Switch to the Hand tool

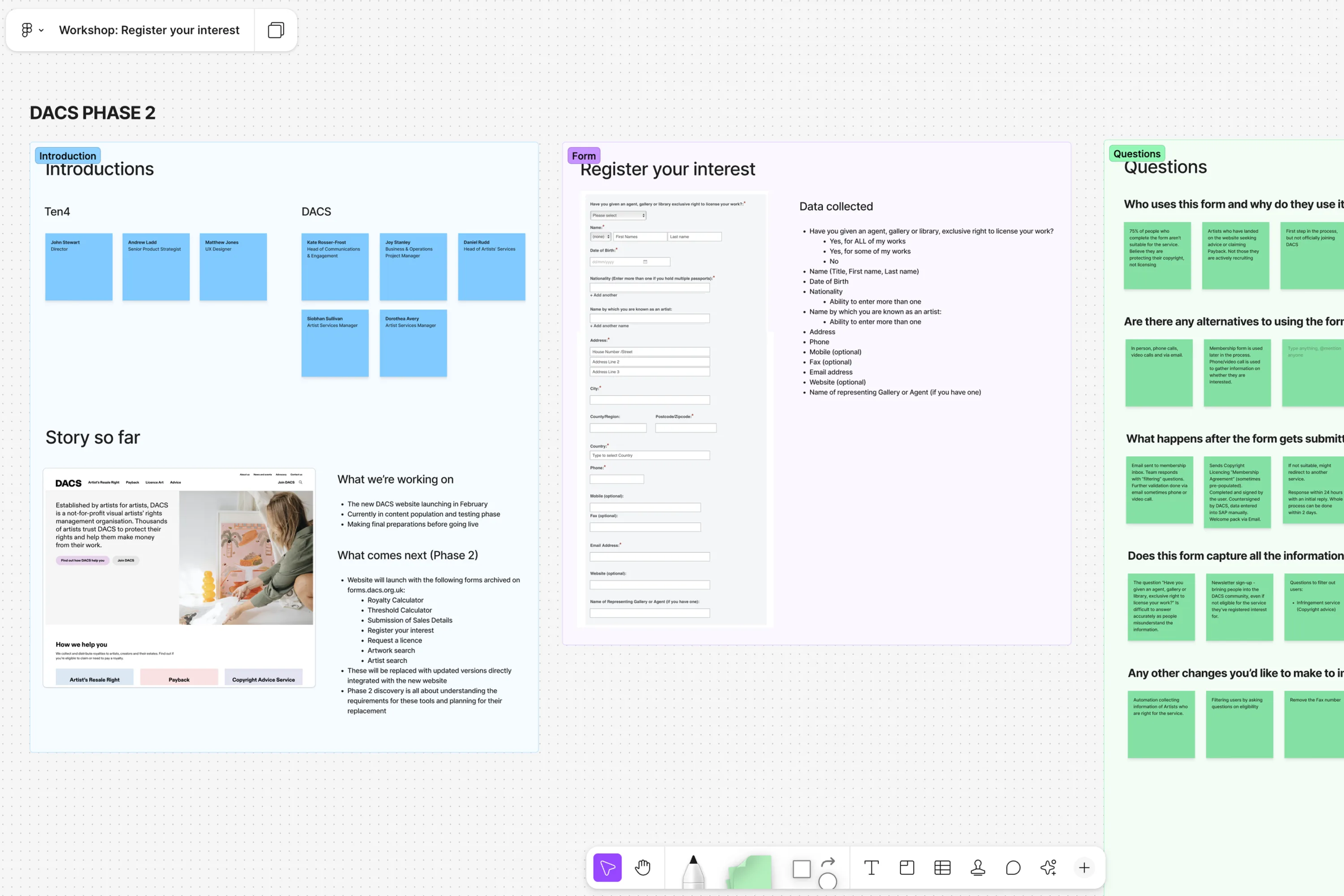[x=643, y=867]
